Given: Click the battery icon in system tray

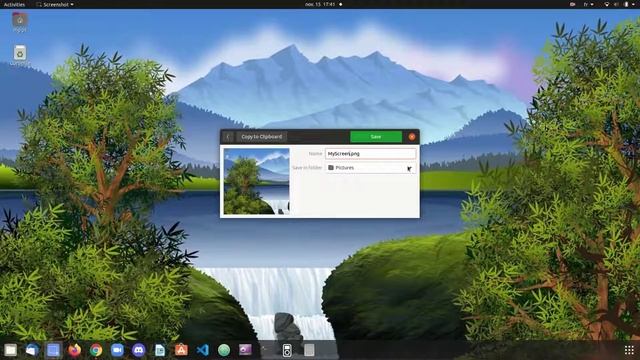Looking at the screenshot, I should (626, 4).
